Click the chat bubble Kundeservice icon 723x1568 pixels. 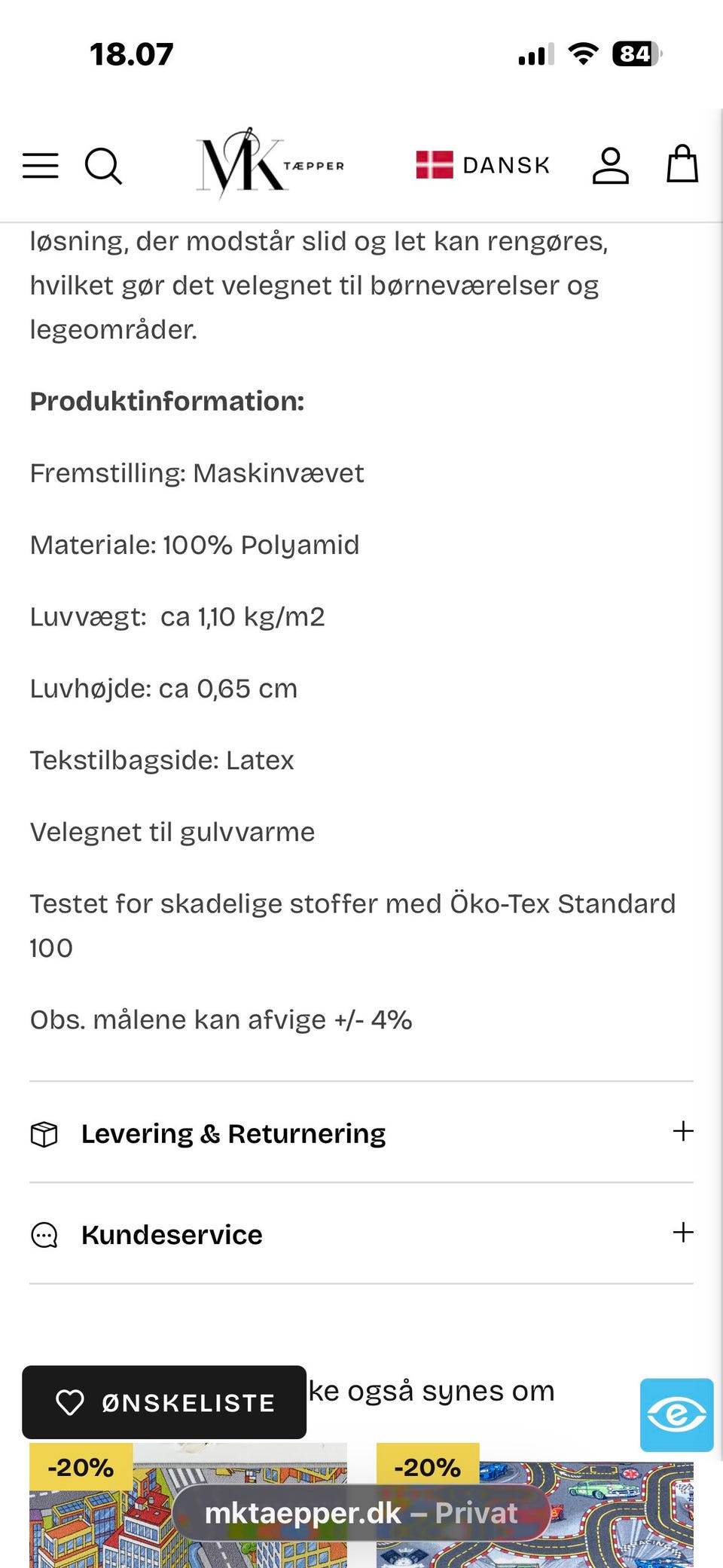coord(44,1235)
